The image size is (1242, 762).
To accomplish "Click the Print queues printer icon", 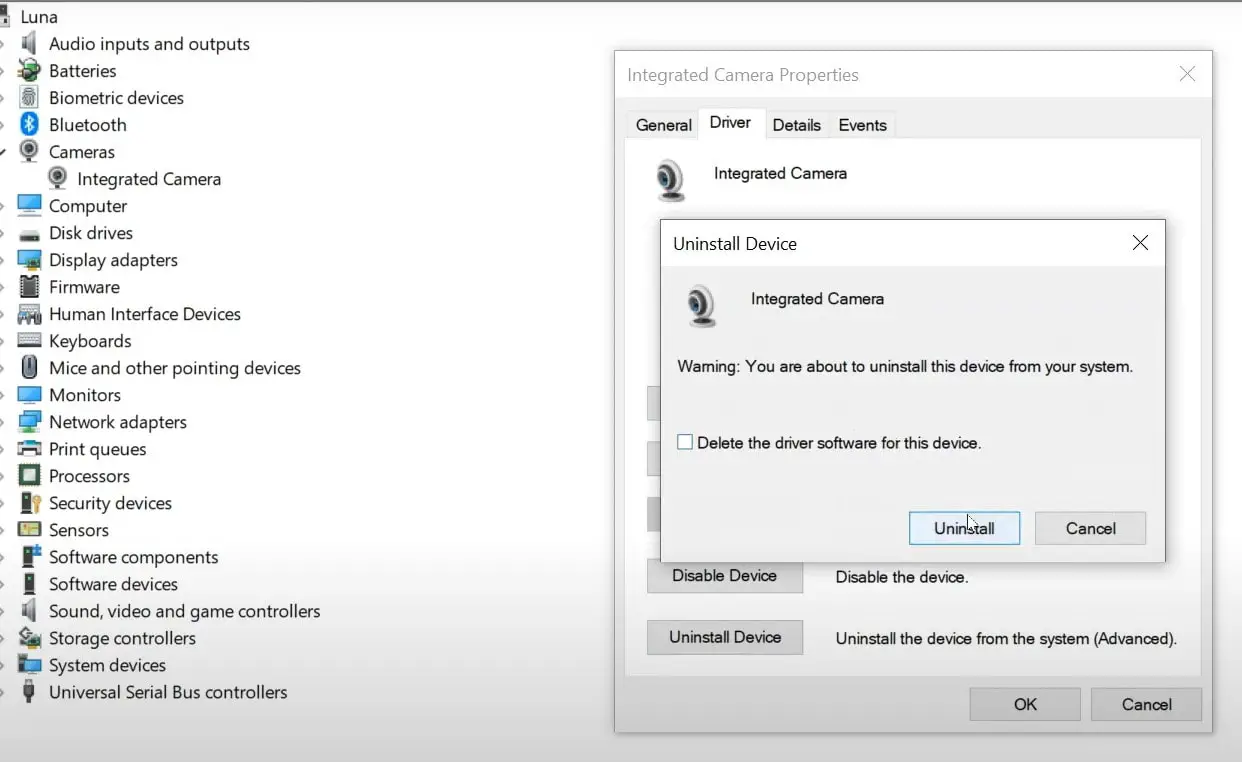I will point(29,449).
